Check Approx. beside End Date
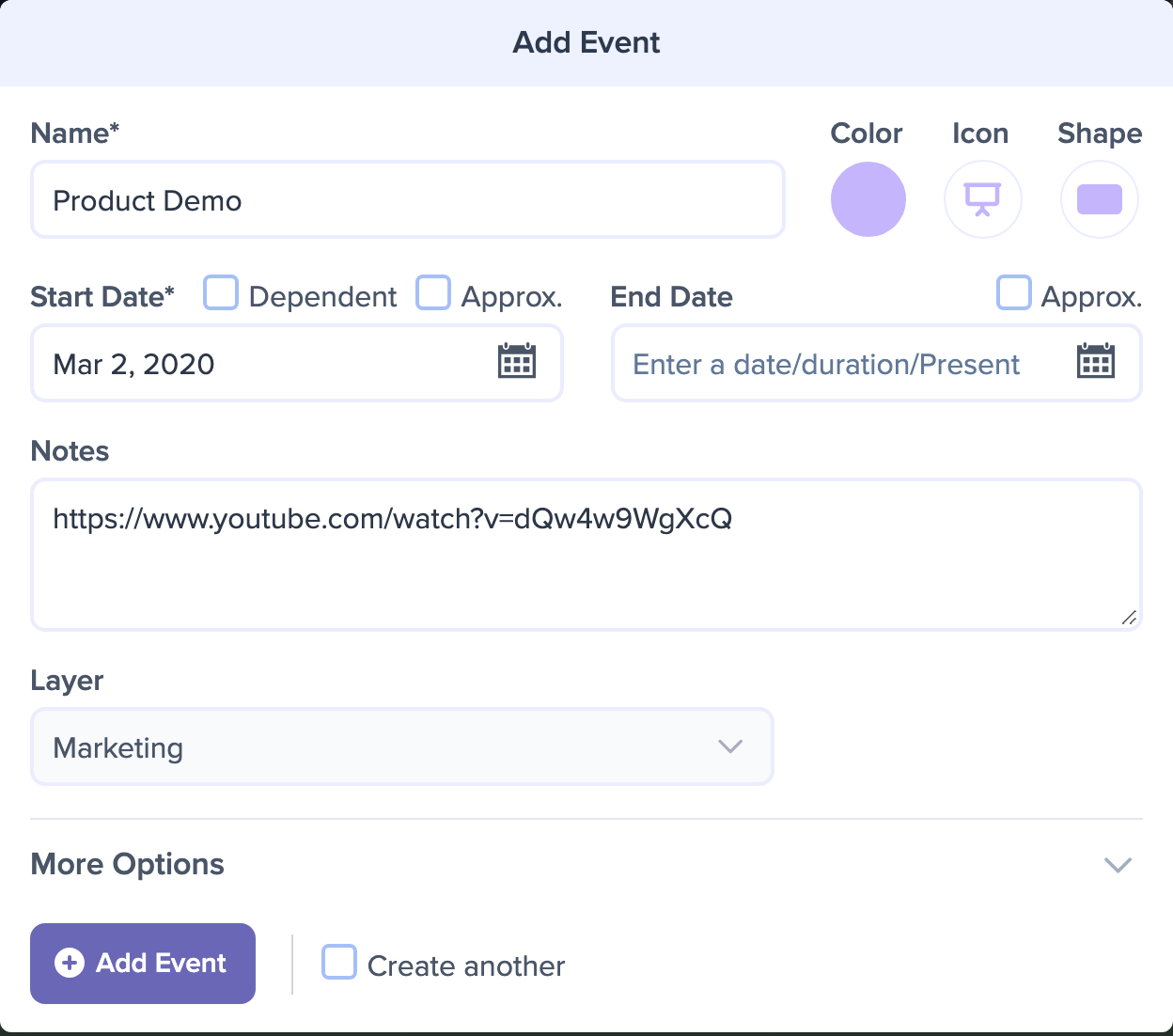The width and height of the screenshot is (1173, 1036). point(1013,293)
